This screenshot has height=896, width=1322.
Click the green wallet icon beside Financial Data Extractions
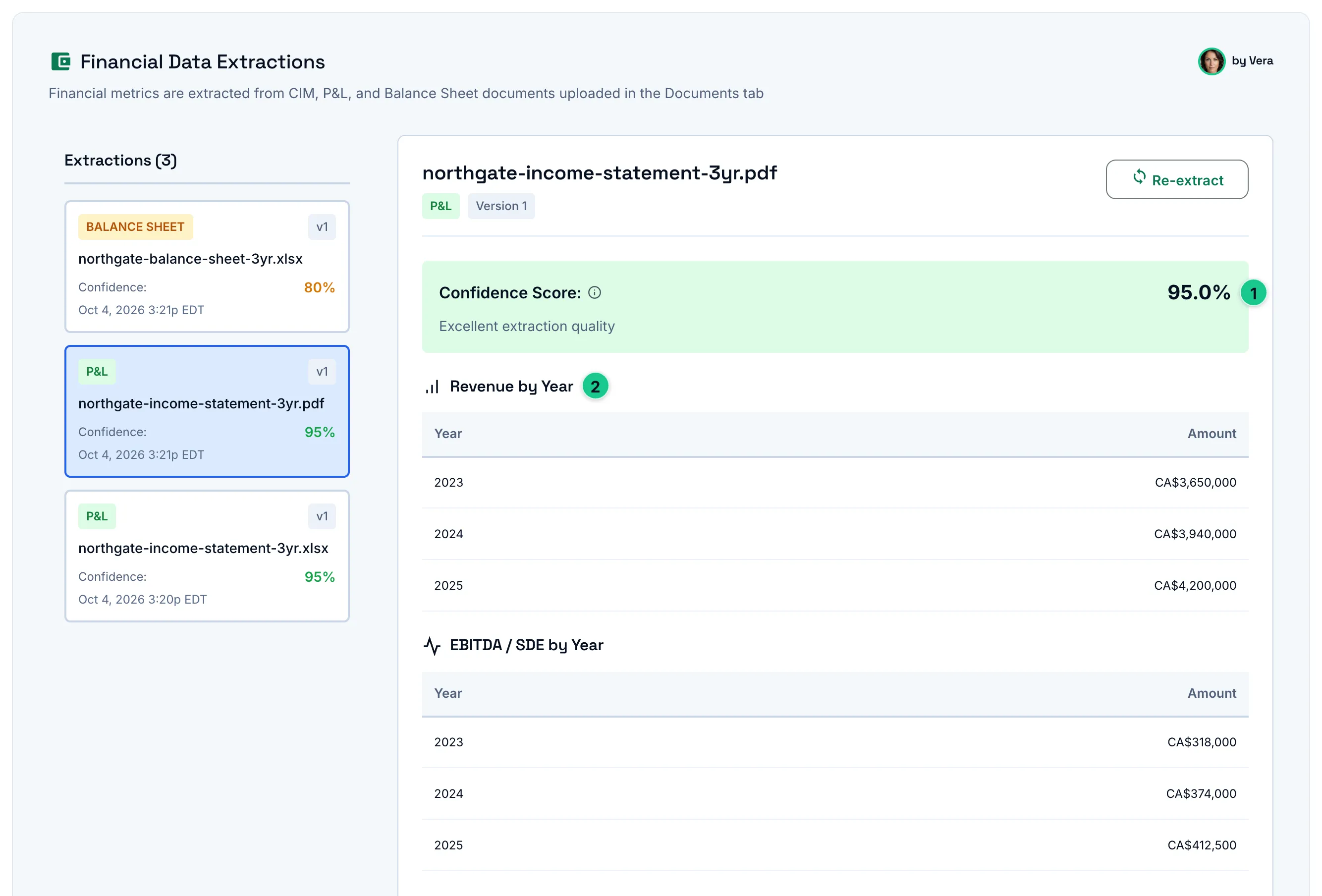[x=61, y=61]
